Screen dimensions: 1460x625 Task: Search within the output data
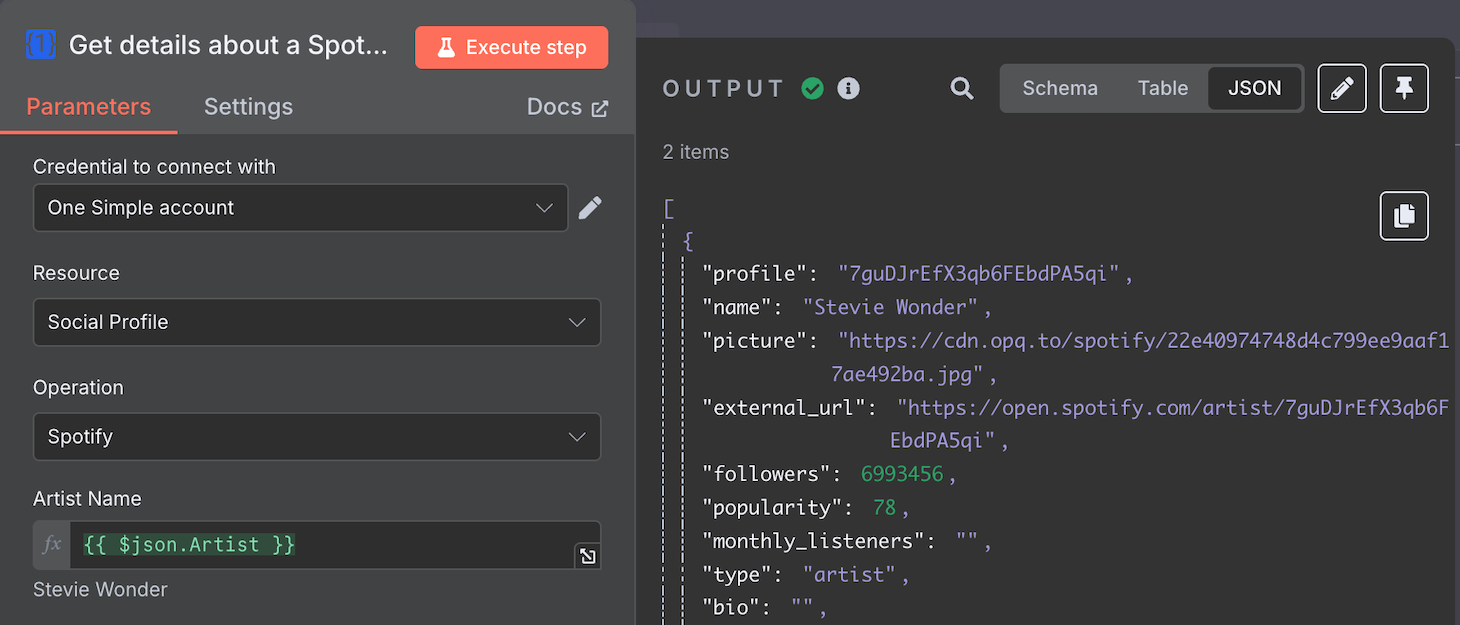pyautogui.click(x=961, y=88)
